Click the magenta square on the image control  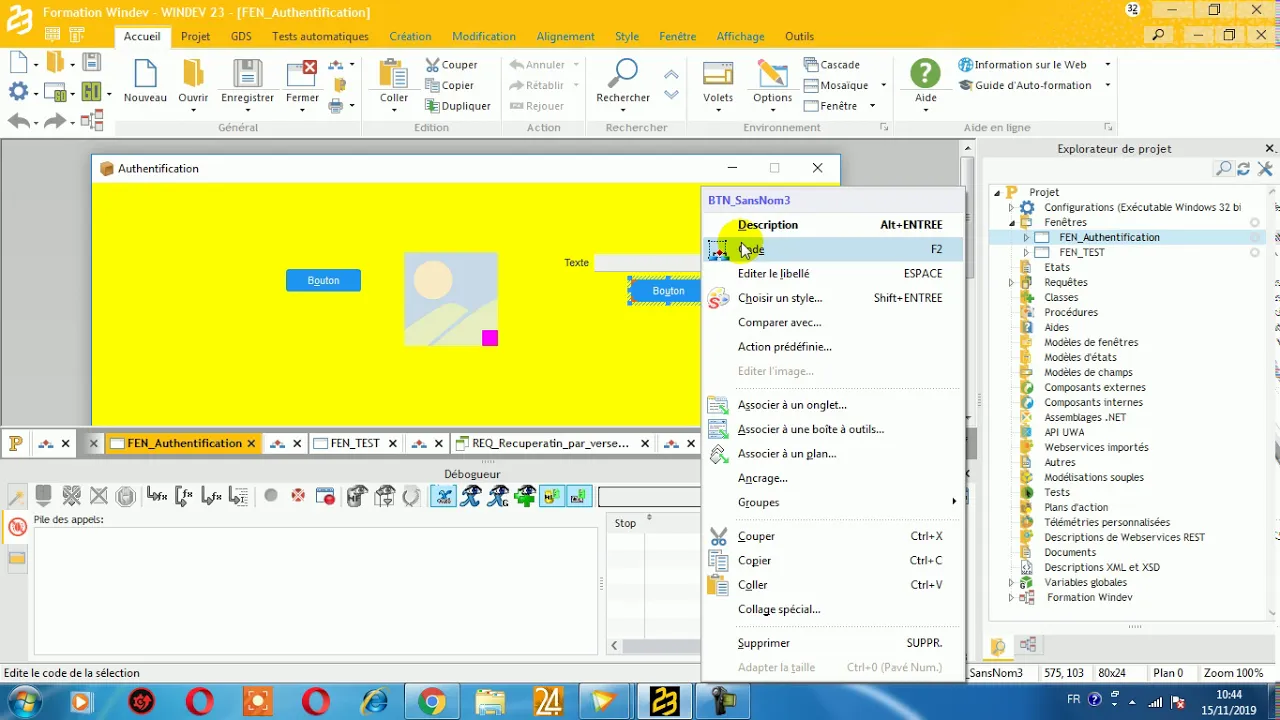489,338
